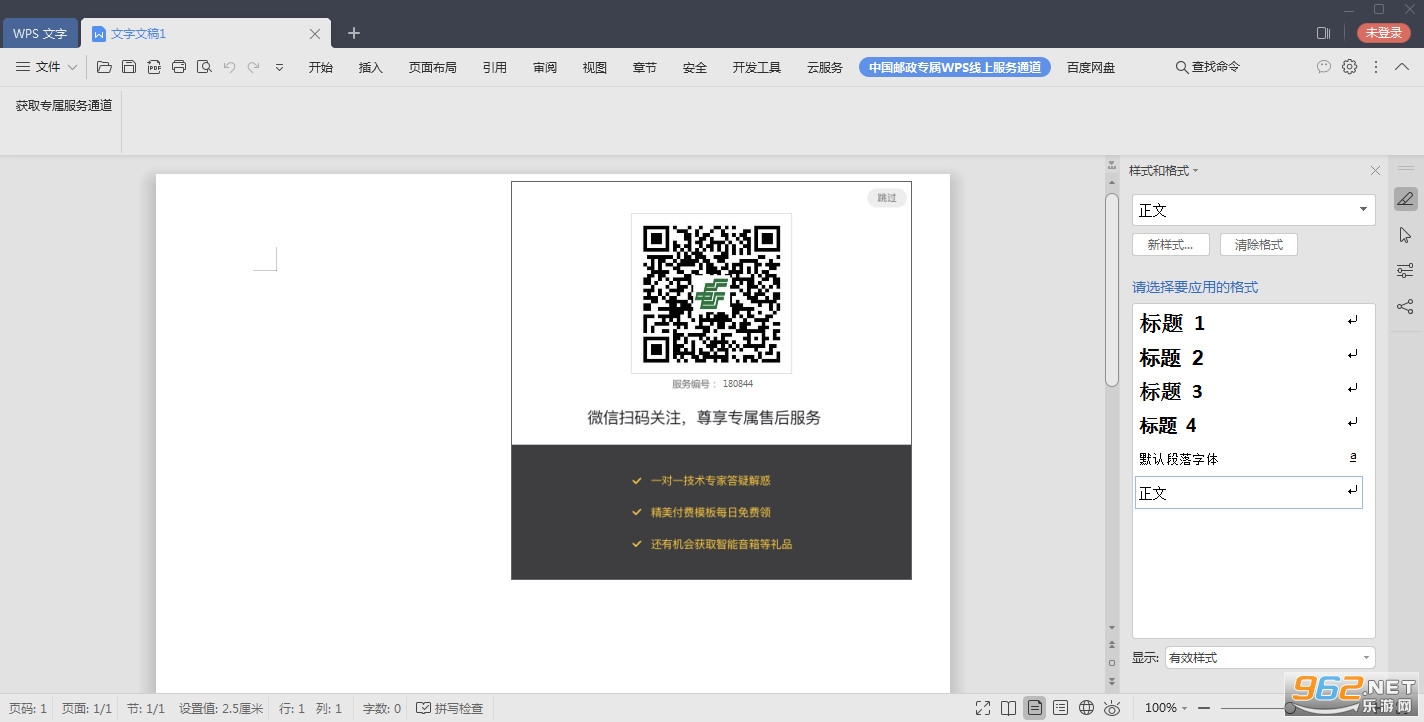Print the document with the printer icon

179,67
